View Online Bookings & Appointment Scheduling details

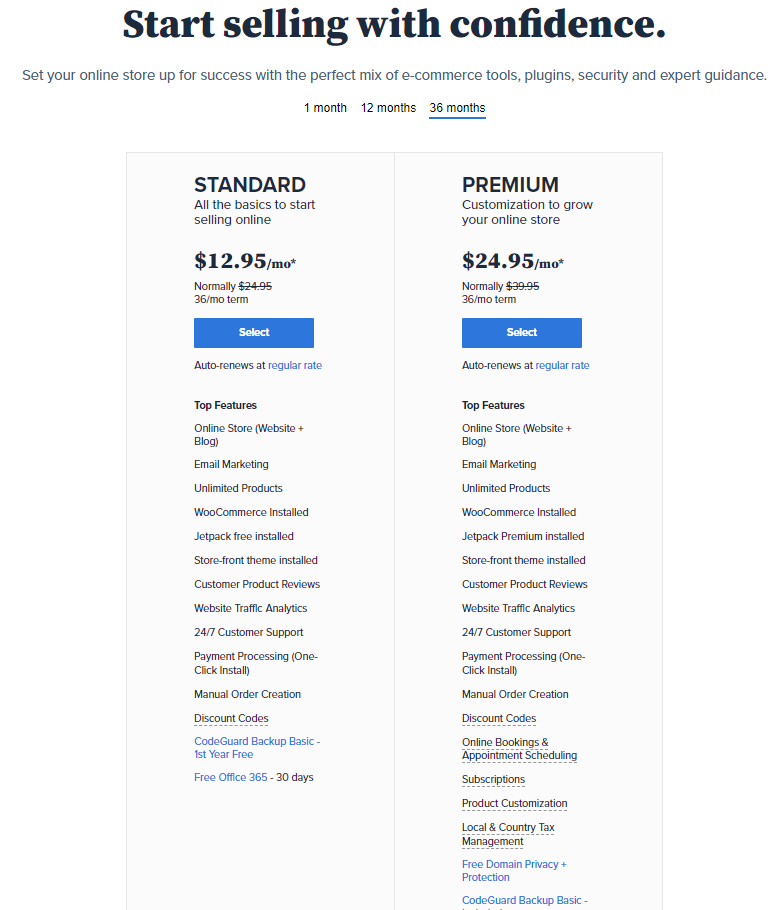519,748
